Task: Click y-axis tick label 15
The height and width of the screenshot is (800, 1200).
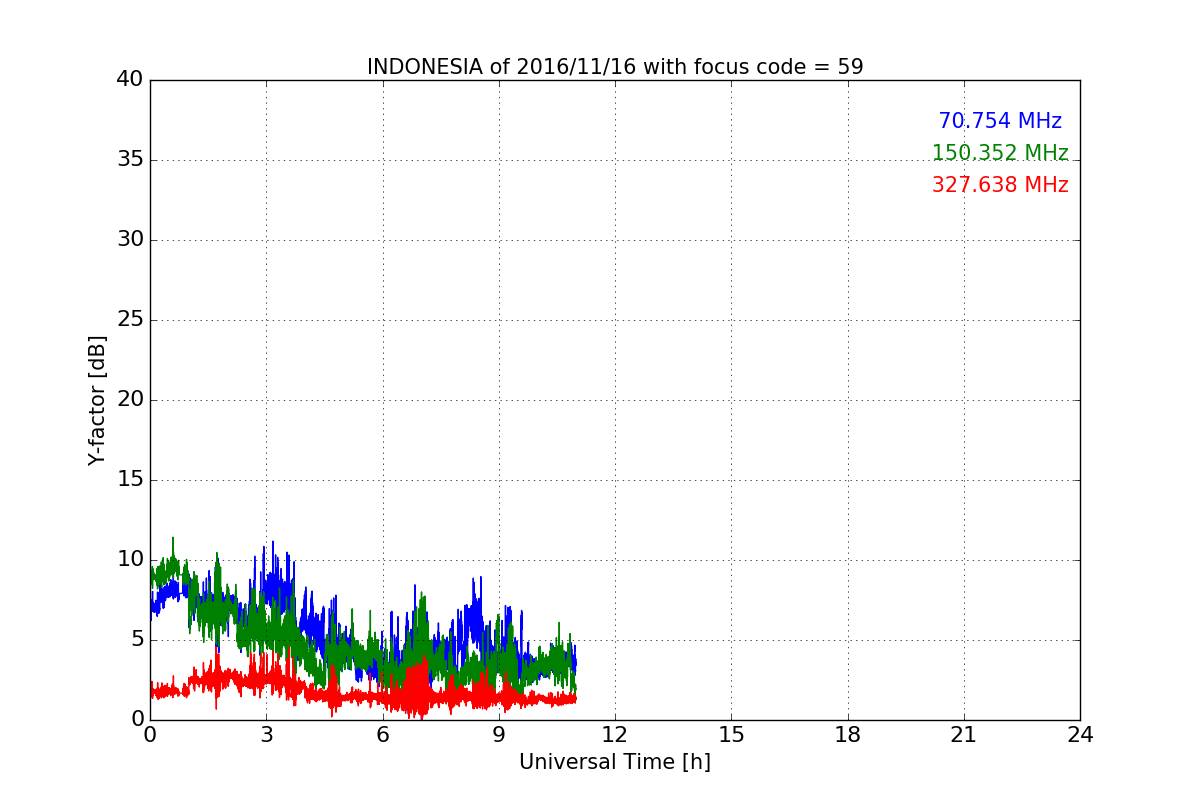Action: click(x=130, y=479)
